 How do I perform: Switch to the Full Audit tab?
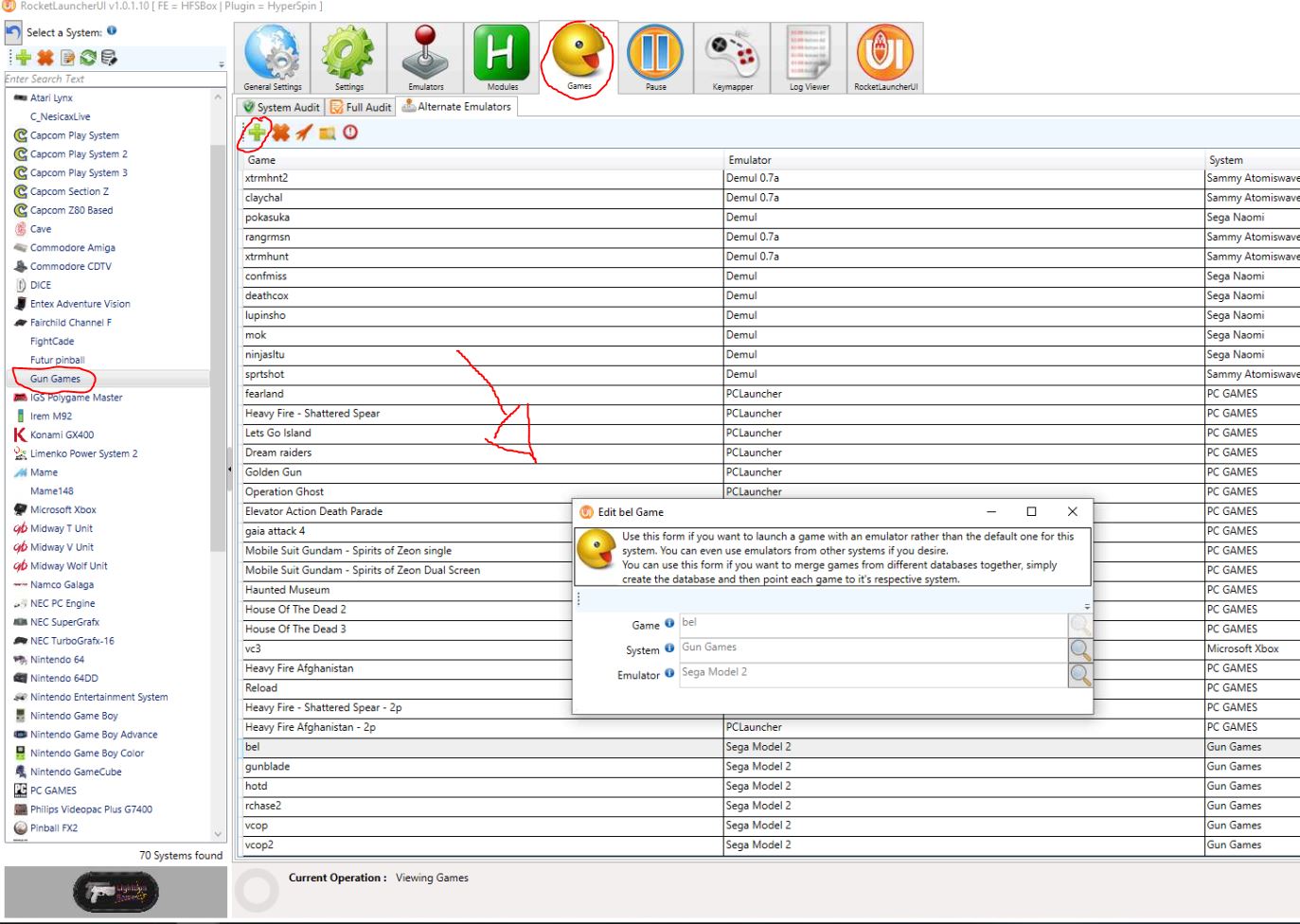(x=361, y=107)
